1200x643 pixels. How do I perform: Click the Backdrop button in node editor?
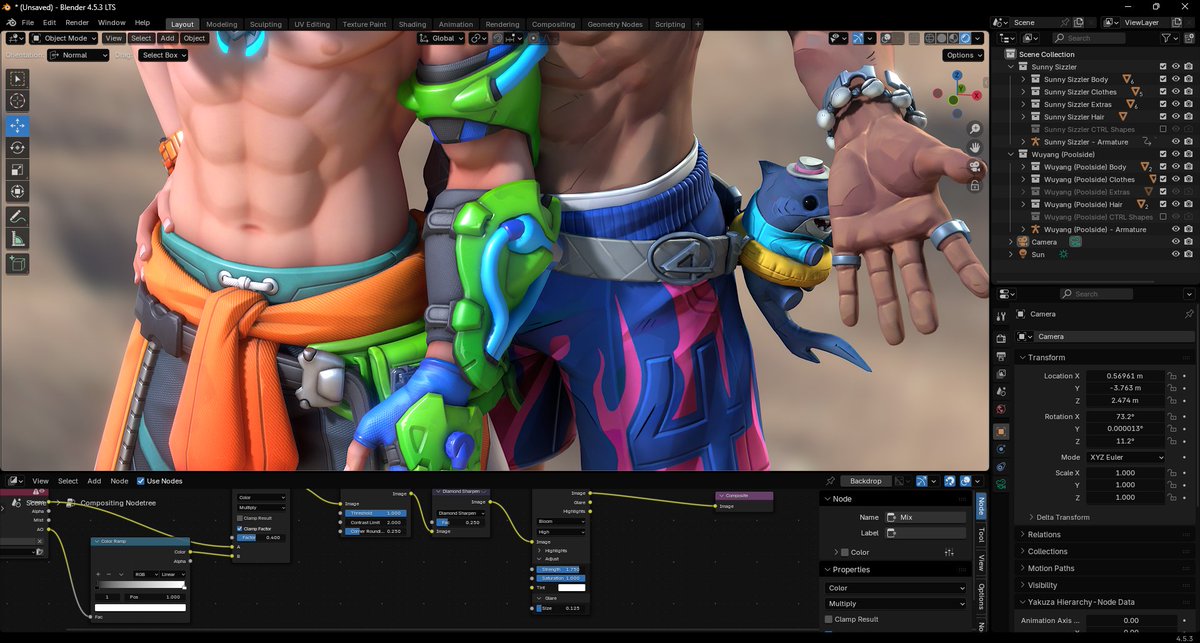pyautogui.click(x=866, y=481)
